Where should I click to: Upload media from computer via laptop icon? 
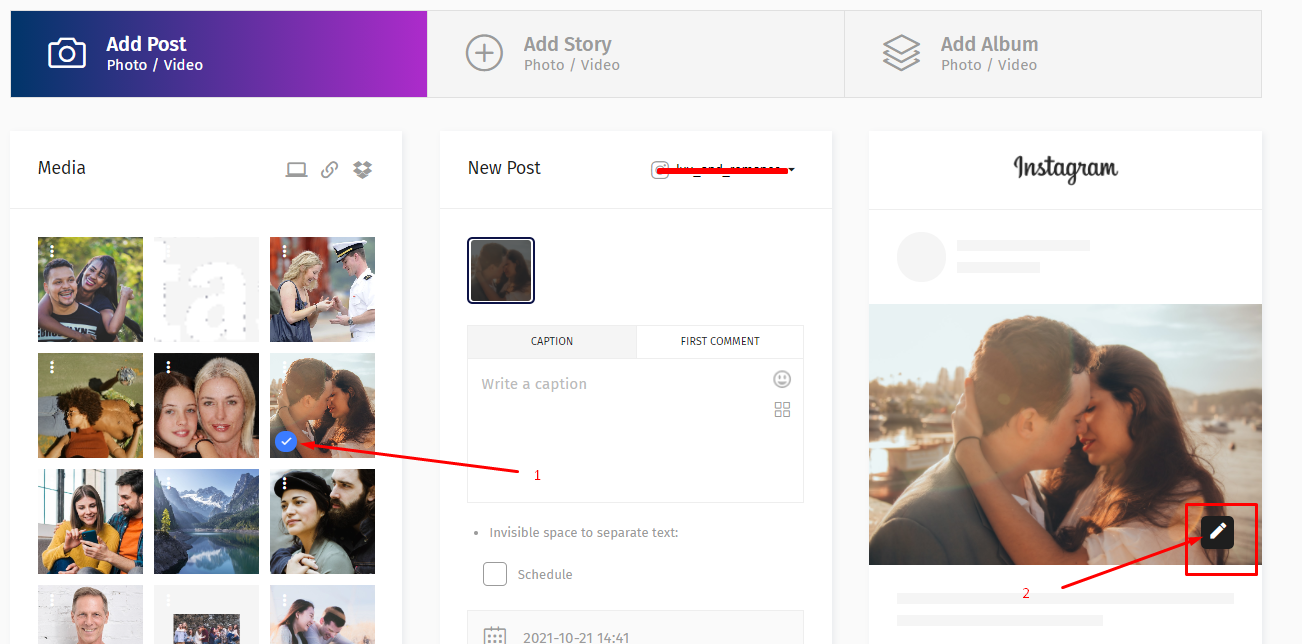point(296,170)
